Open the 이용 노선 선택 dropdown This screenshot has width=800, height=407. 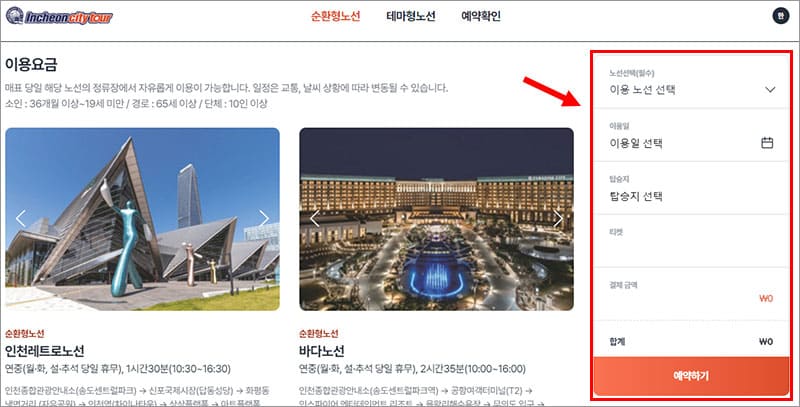pyautogui.click(x=691, y=82)
